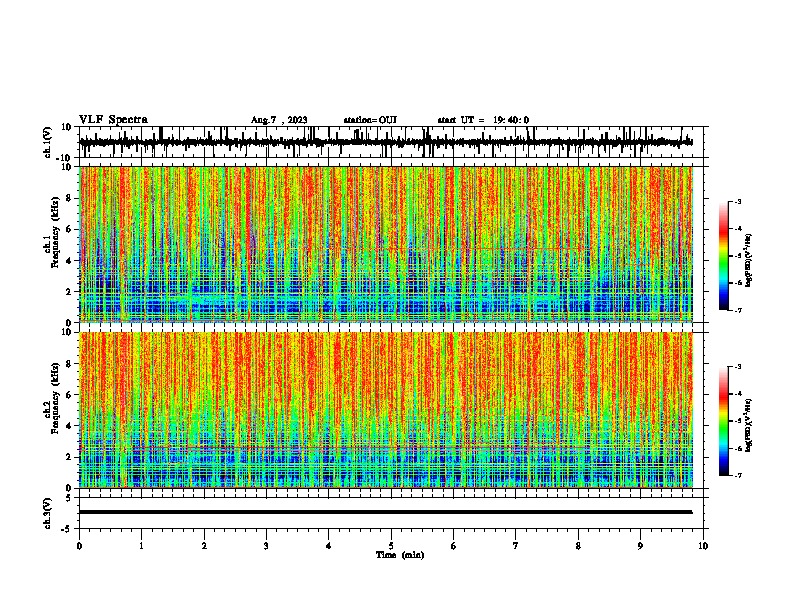Click the "VLF Spectra" plot title

[x=113, y=120]
